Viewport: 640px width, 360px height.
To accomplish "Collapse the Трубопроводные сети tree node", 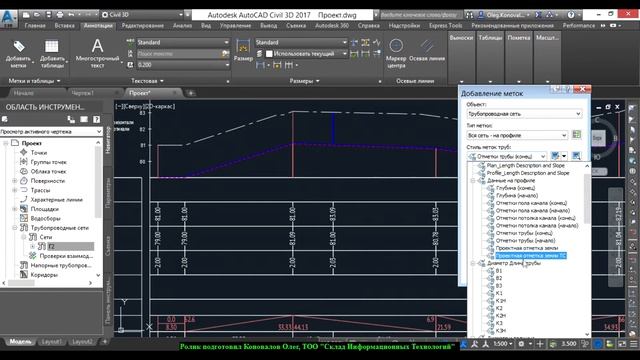I will [15, 227].
